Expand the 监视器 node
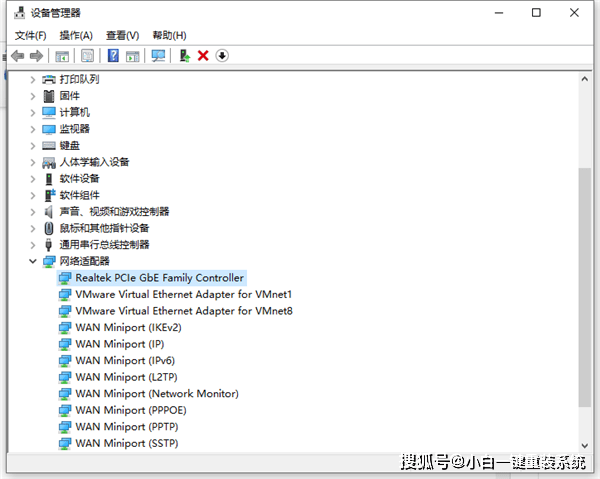Image resolution: width=600 pixels, height=479 pixels. 33,129
